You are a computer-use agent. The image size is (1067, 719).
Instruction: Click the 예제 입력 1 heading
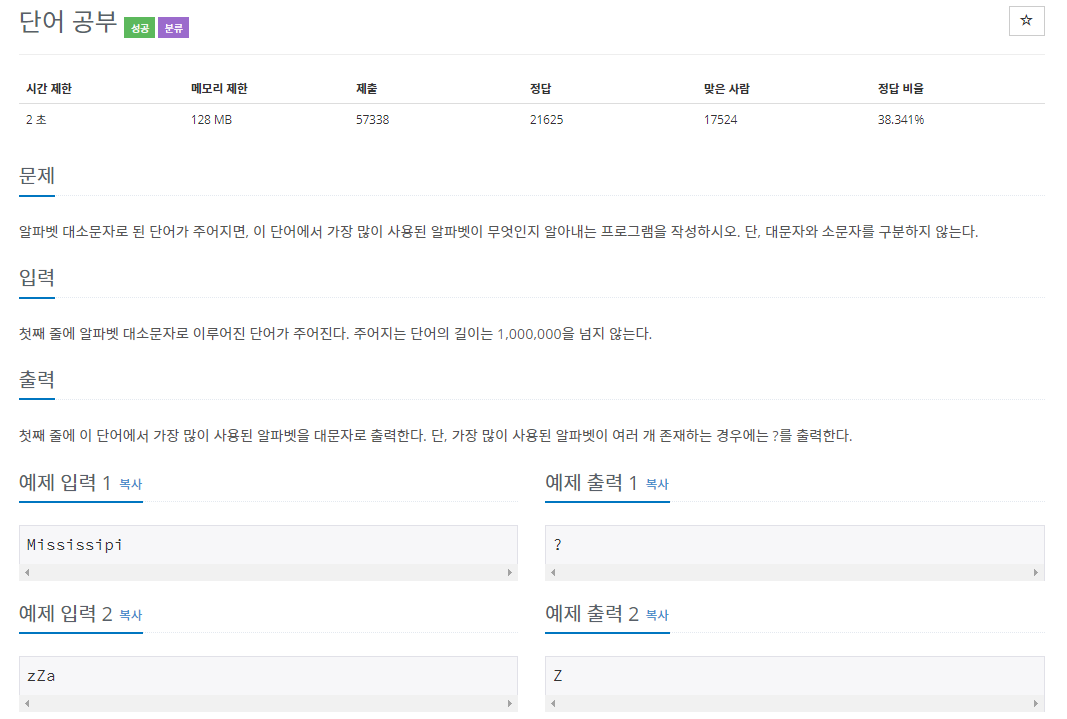(65, 483)
